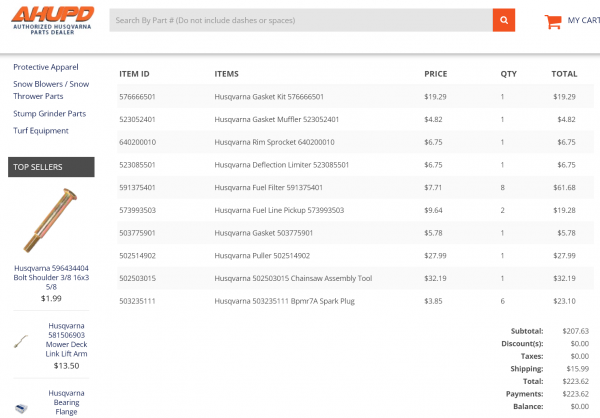
Task: Select the Discount(s) $0.00 value
Action: click(580, 344)
